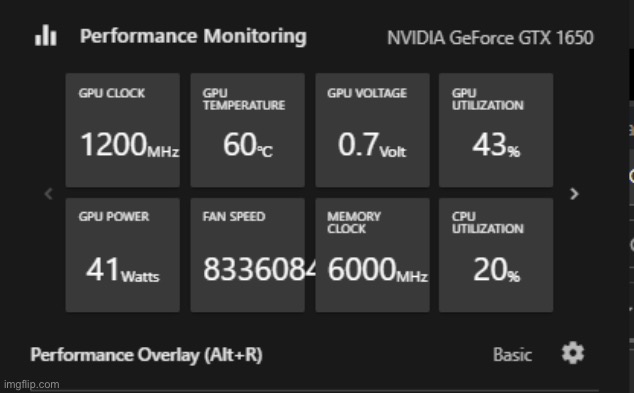Click the 1200 MHz clock value
This screenshot has width=634, height=393.
coord(130,145)
